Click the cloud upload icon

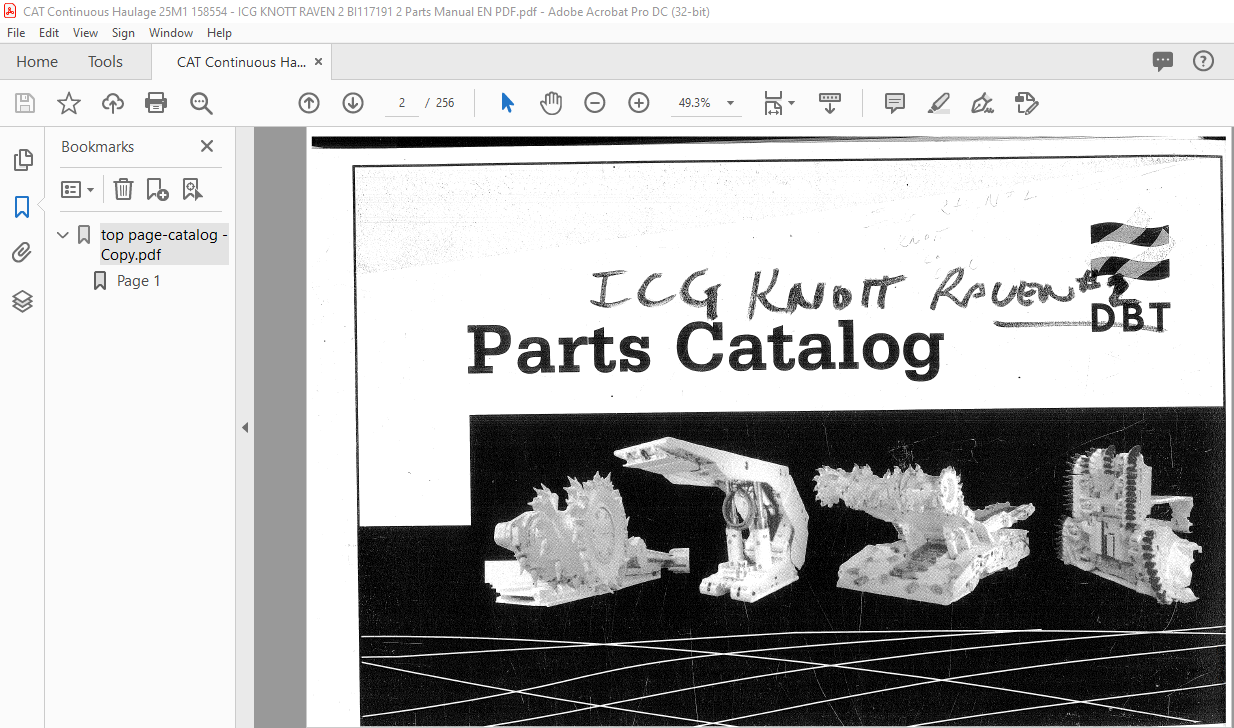point(112,103)
